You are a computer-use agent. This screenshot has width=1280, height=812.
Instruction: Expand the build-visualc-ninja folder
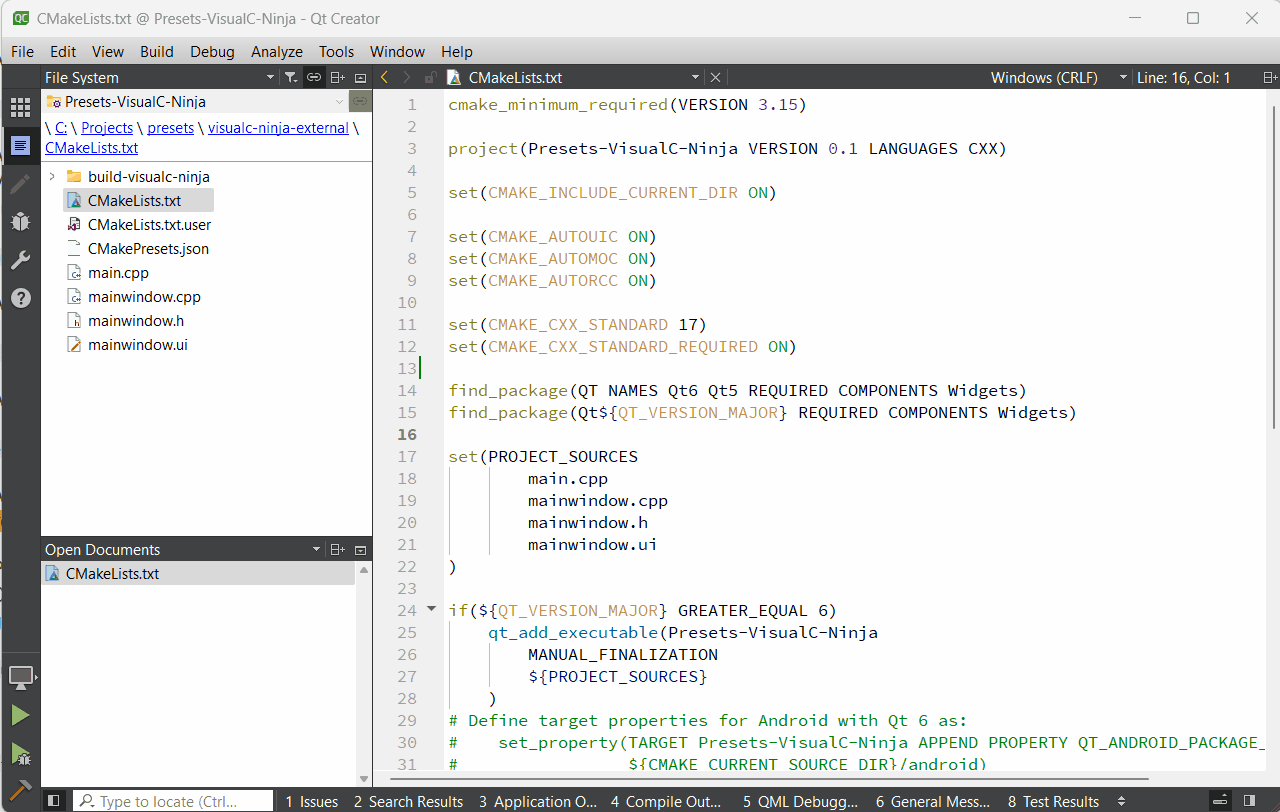coord(52,177)
